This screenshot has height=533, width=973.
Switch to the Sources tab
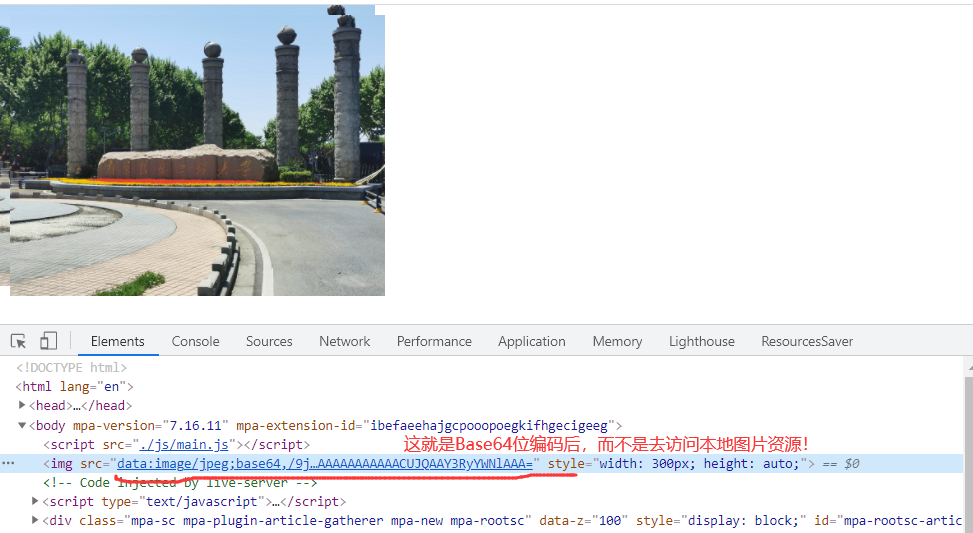pos(269,341)
